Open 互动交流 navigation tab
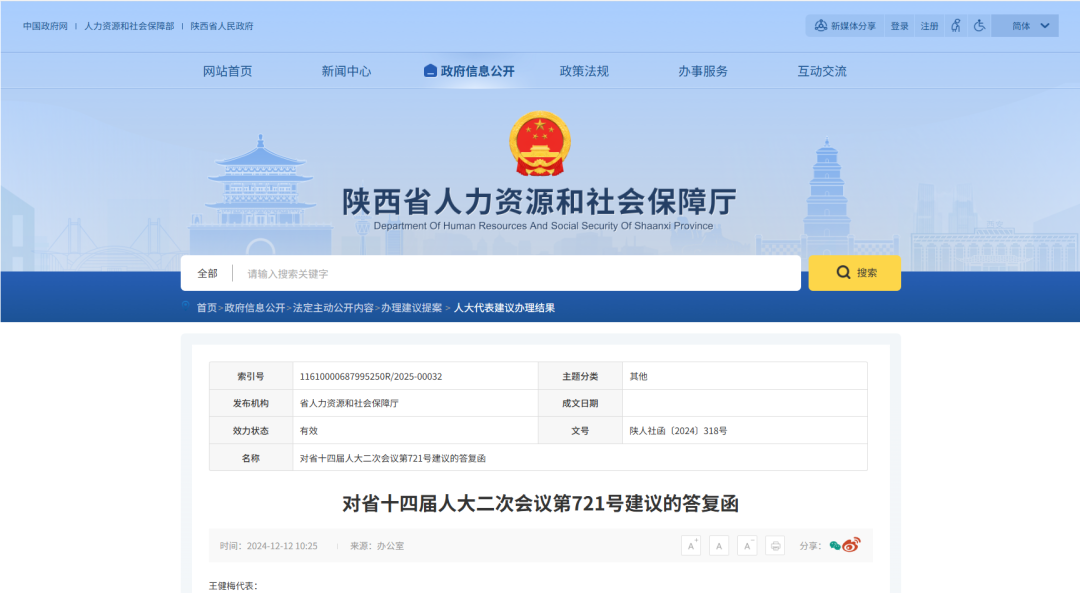The width and height of the screenshot is (1080, 593). coord(822,71)
